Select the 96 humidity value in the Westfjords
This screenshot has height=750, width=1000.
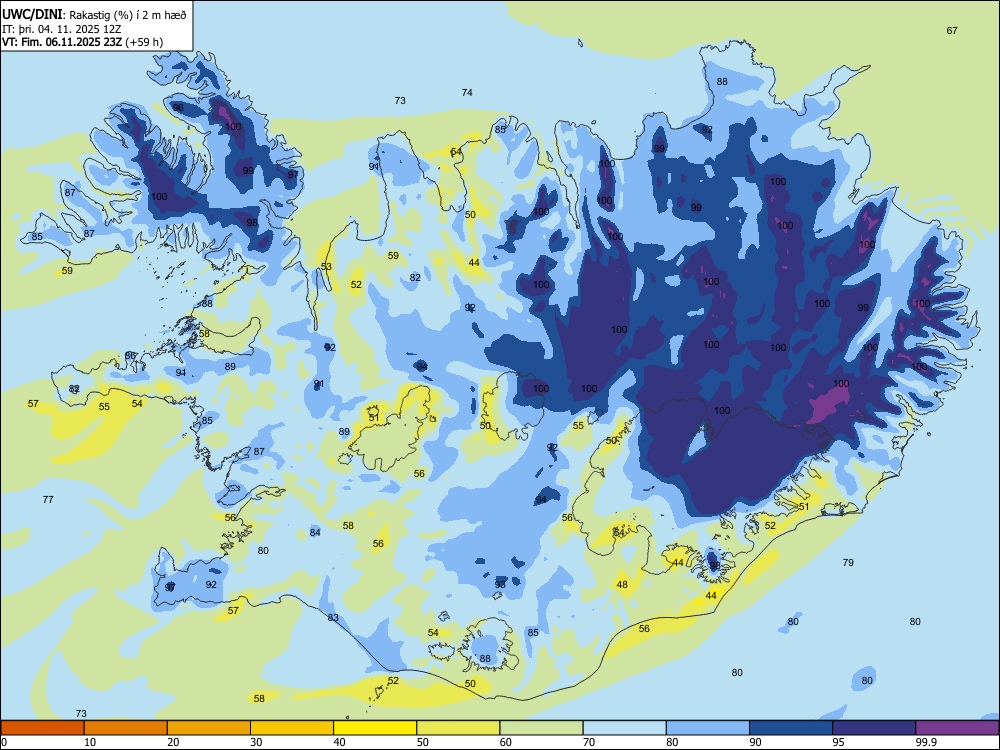pyautogui.click(x=178, y=107)
